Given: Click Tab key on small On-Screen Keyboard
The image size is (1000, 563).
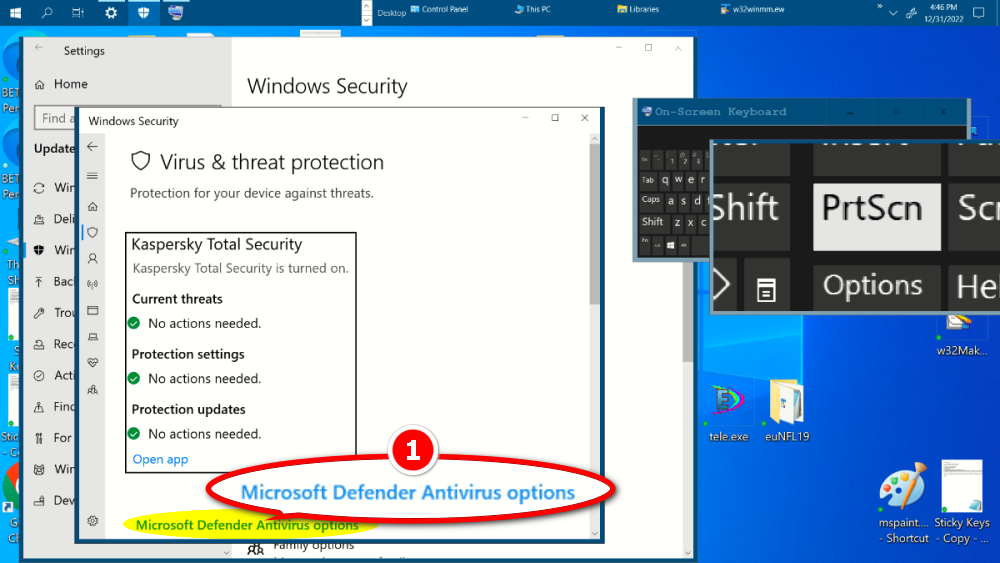Looking at the screenshot, I should [x=647, y=180].
